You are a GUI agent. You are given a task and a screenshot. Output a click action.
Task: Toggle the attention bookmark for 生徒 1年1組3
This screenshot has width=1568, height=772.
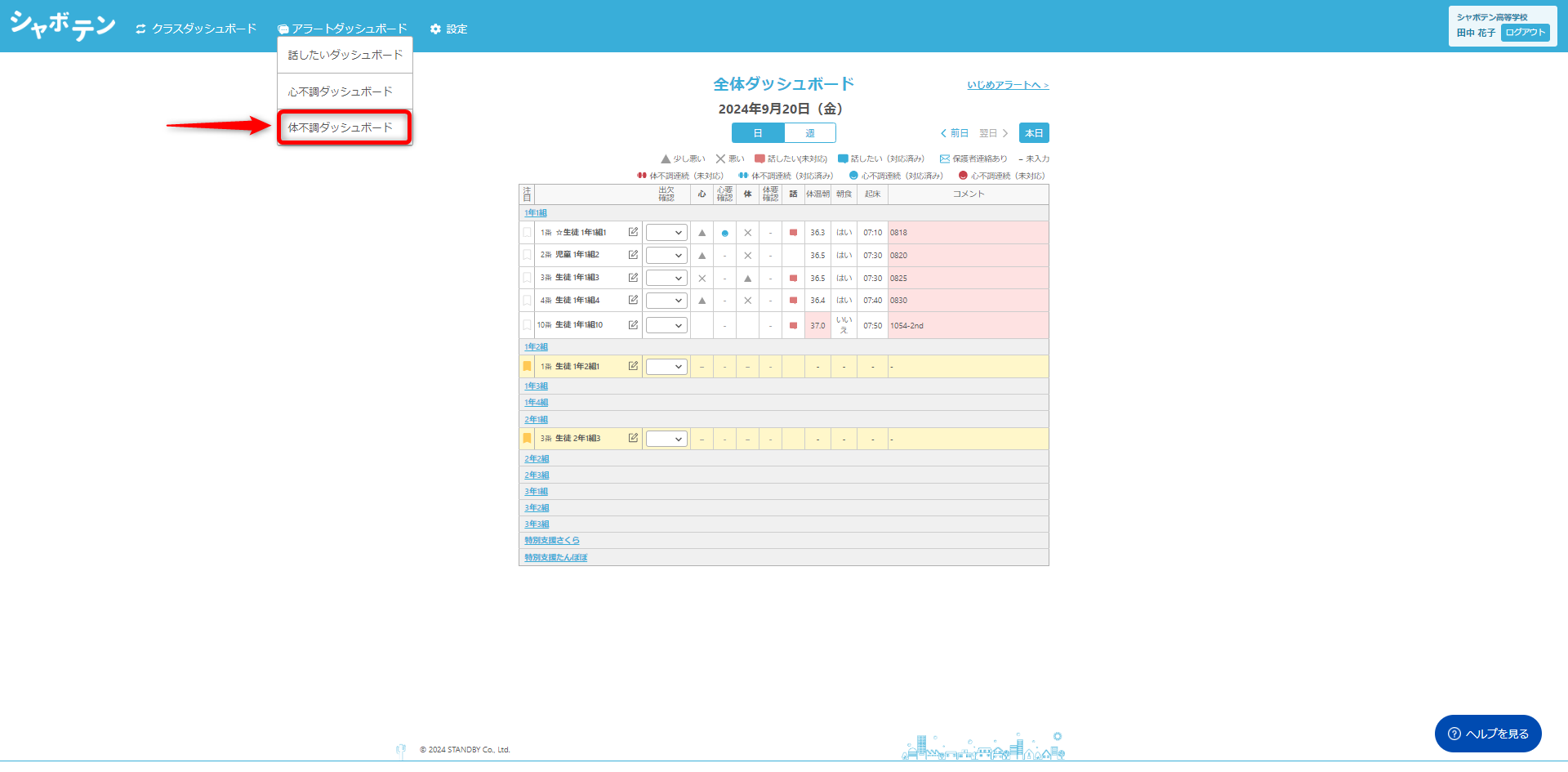coord(527,278)
